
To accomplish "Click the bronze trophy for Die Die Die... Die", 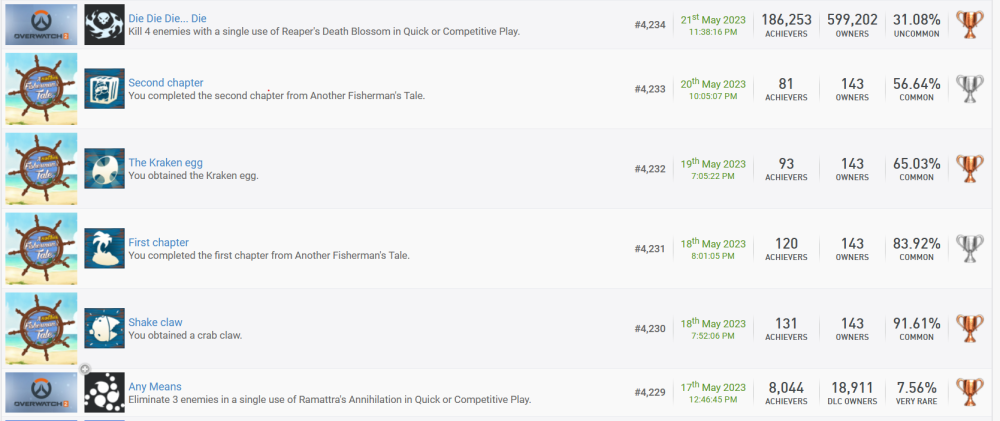I will point(969,24).
